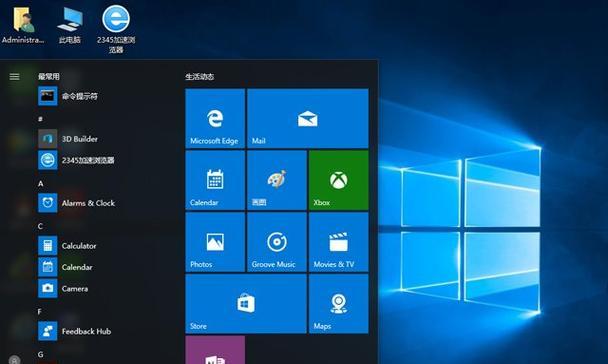
Task: Select the 2345 browser desktop shortcut
Action: click(116, 29)
